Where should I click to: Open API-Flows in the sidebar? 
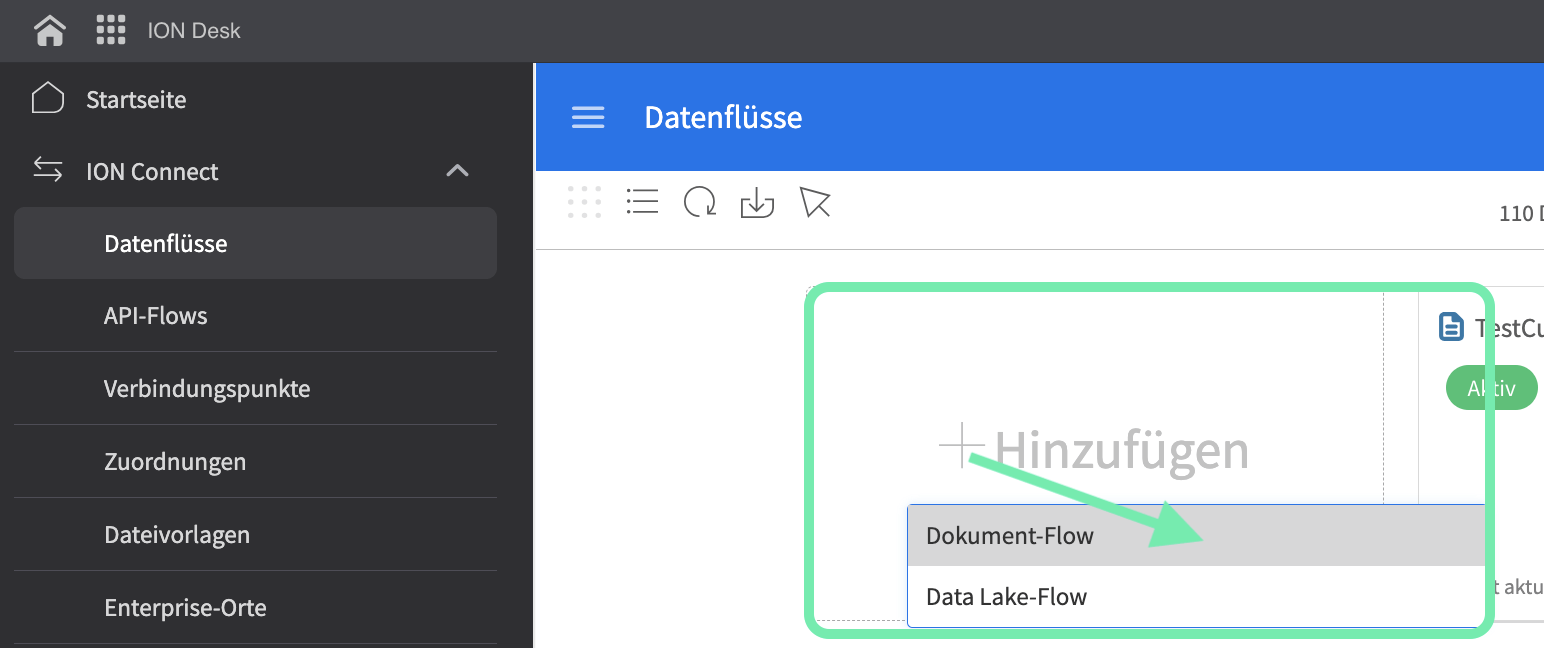(x=156, y=316)
